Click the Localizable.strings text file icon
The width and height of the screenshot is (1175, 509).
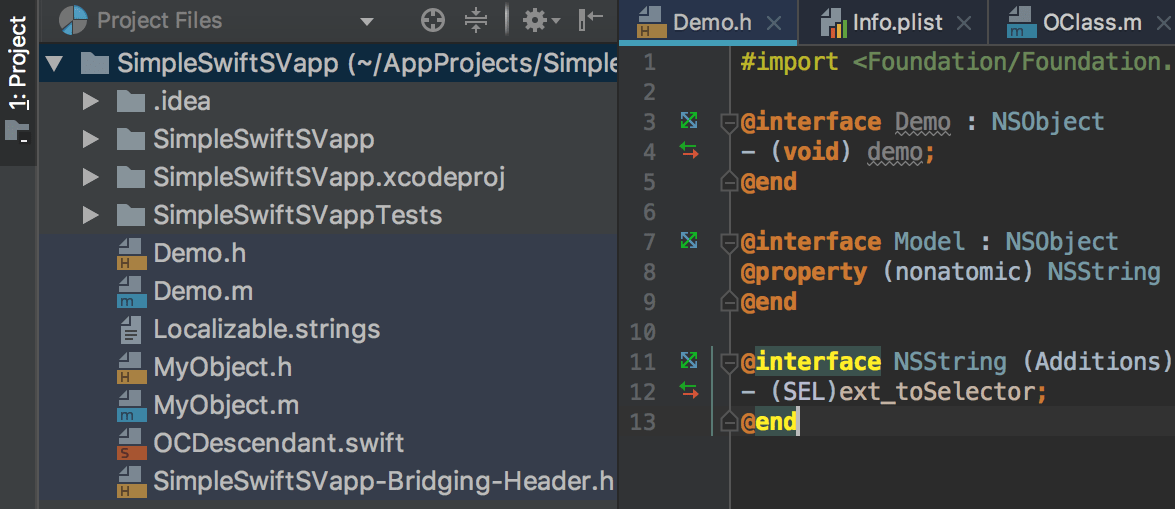click(131, 330)
